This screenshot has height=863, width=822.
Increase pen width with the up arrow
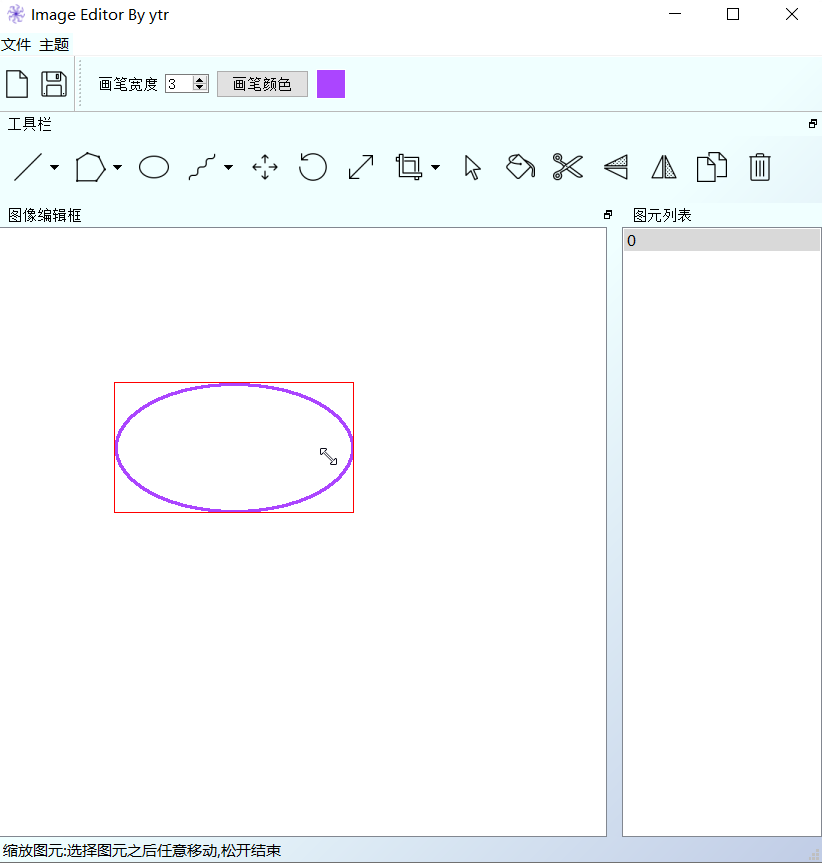tap(200, 80)
